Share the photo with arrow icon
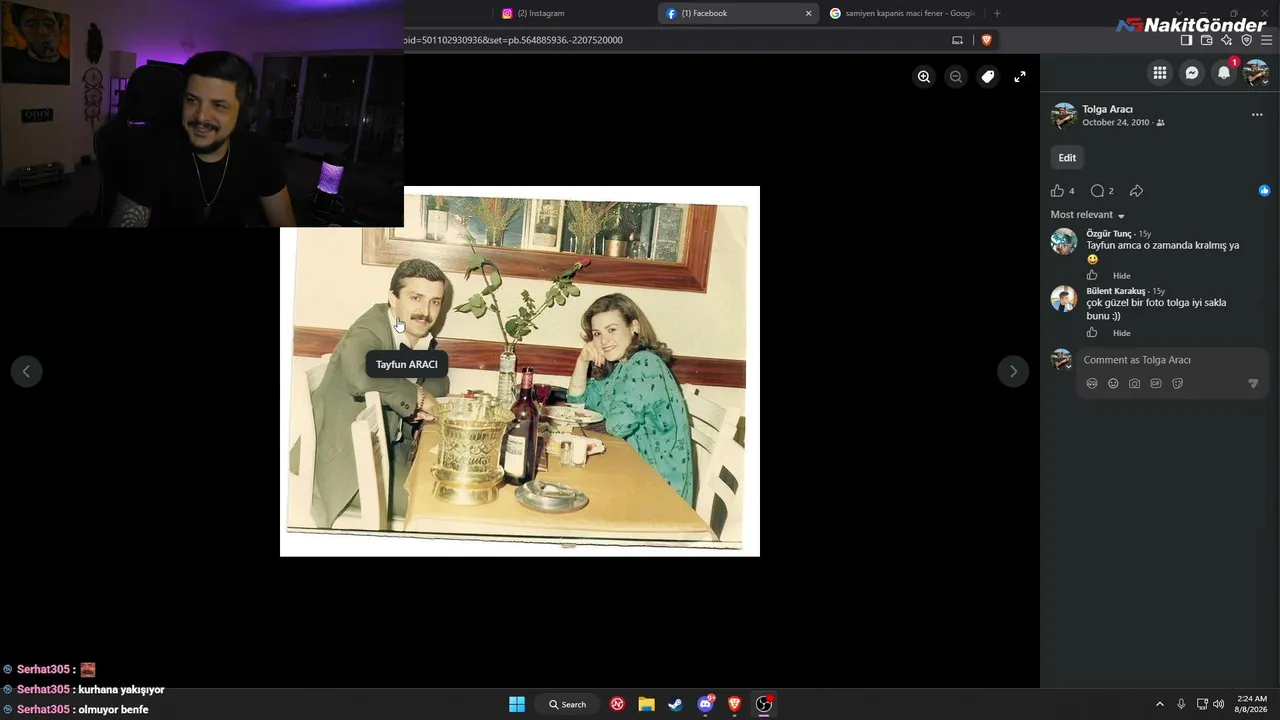Image resolution: width=1280 pixels, height=720 pixels. [x=1136, y=191]
